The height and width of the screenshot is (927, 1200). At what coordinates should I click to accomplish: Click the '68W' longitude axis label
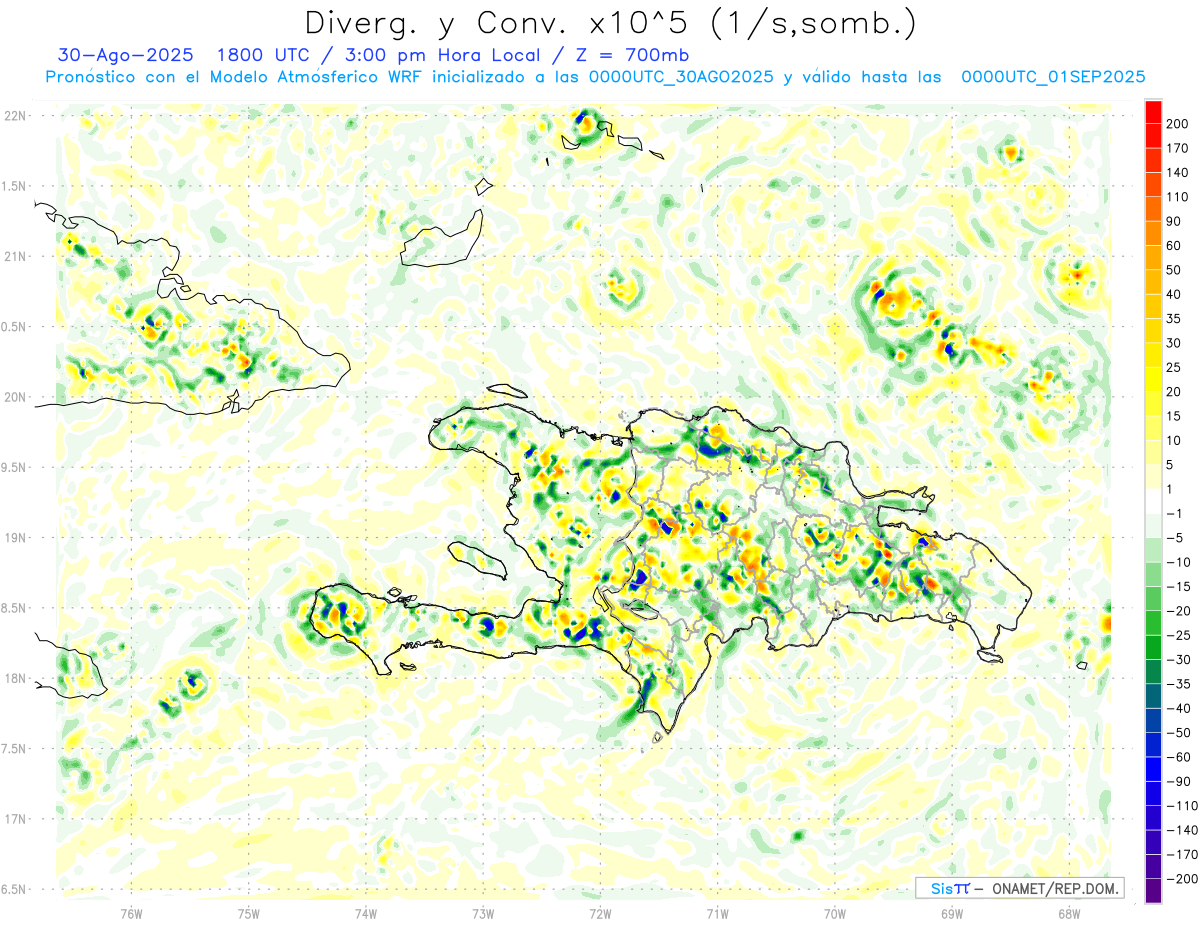[1068, 913]
